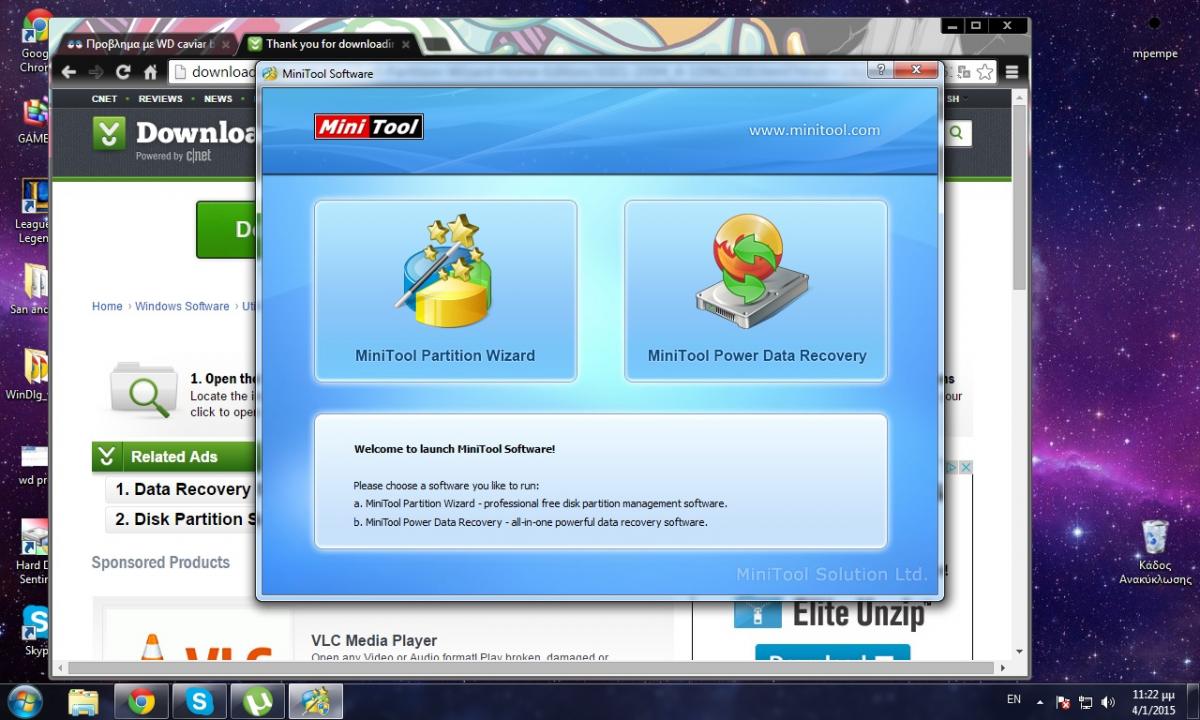Go forward in Chrome
Screen dimensions: 1200x720
[x=96, y=72]
